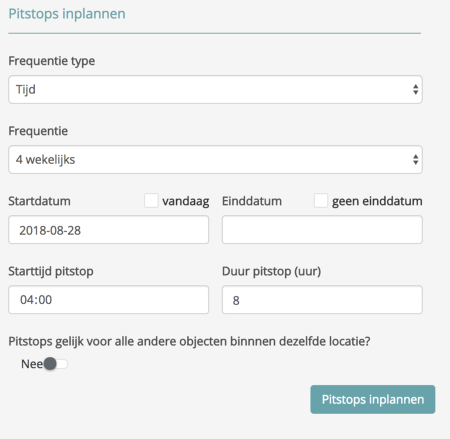Select the Starttijd pitstop field showing 04:00

(109, 300)
